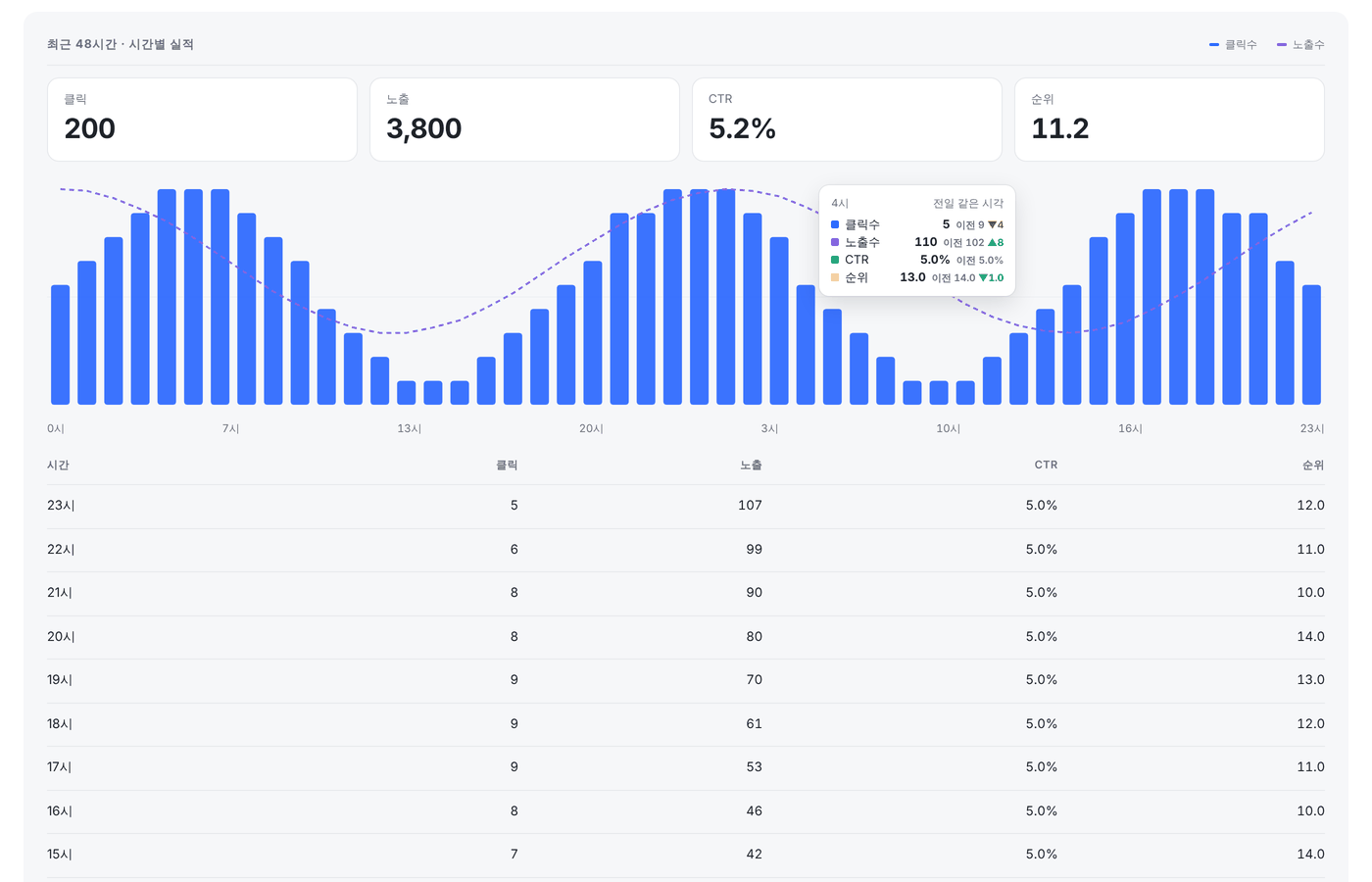Select the 19시 row label in the table
This screenshot has height=882, width=1372.
tap(60, 680)
